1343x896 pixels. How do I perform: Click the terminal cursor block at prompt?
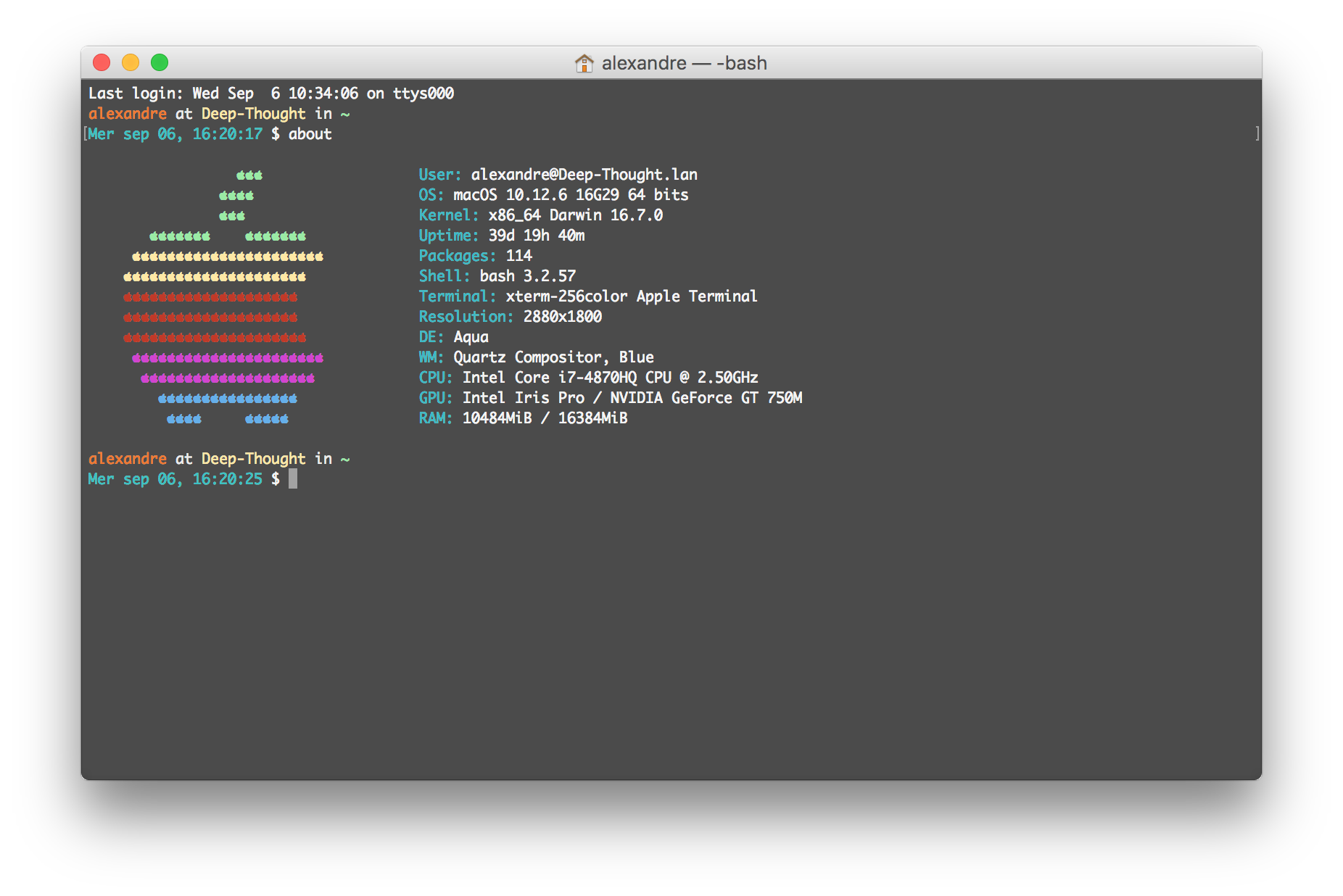pos(293,478)
